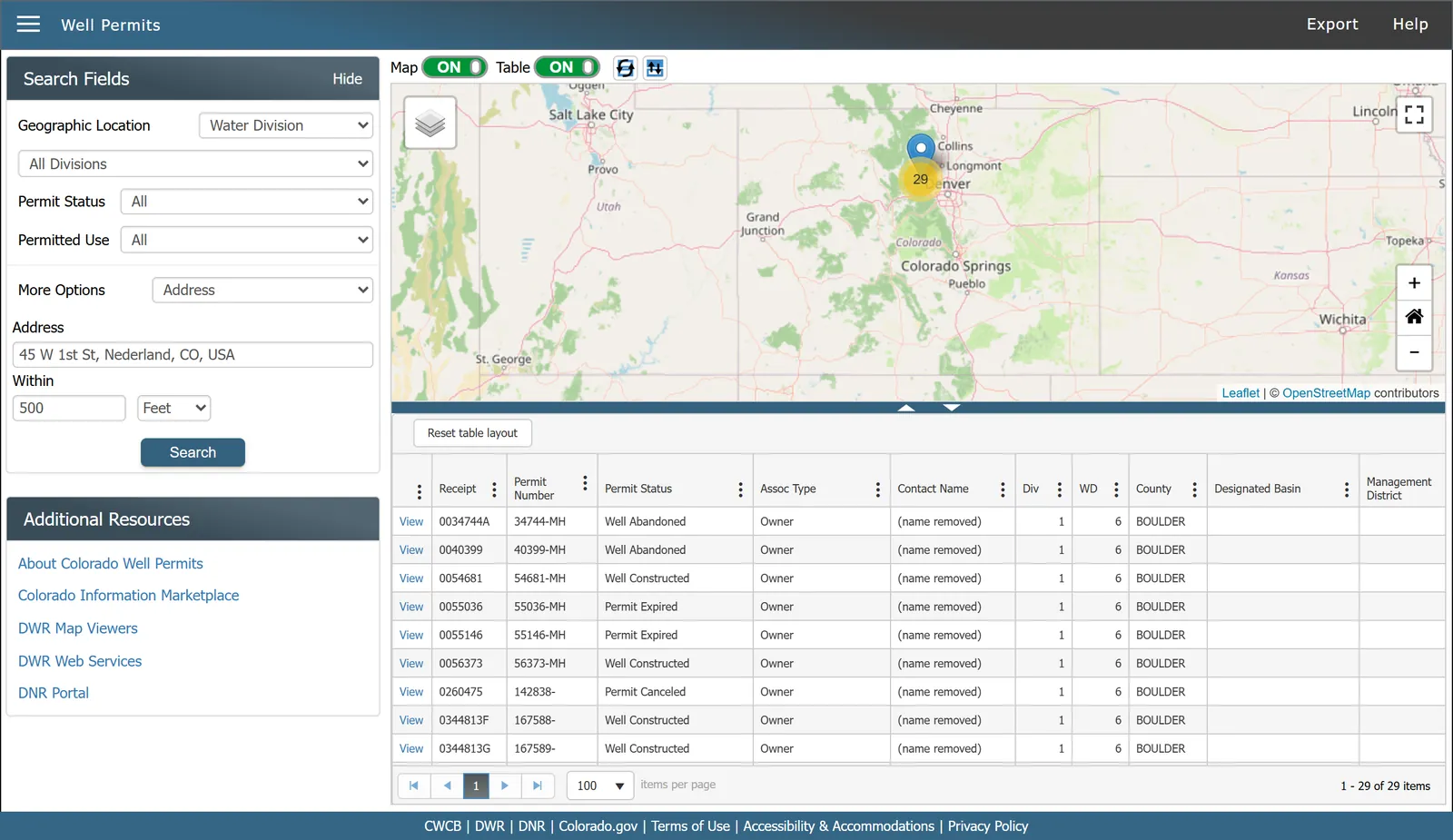
Task: View details for receipt 0054681
Action: pos(411,578)
